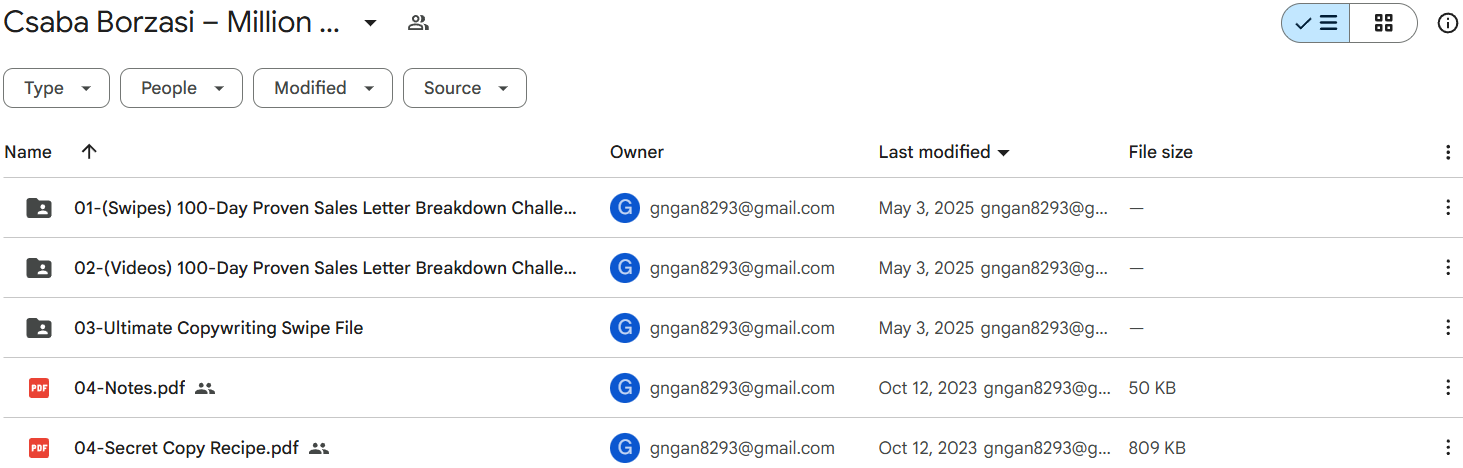The height and width of the screenshot is (468, 1463).
Task: Open the Type filter dropdown
Action: tap(57, 88)
